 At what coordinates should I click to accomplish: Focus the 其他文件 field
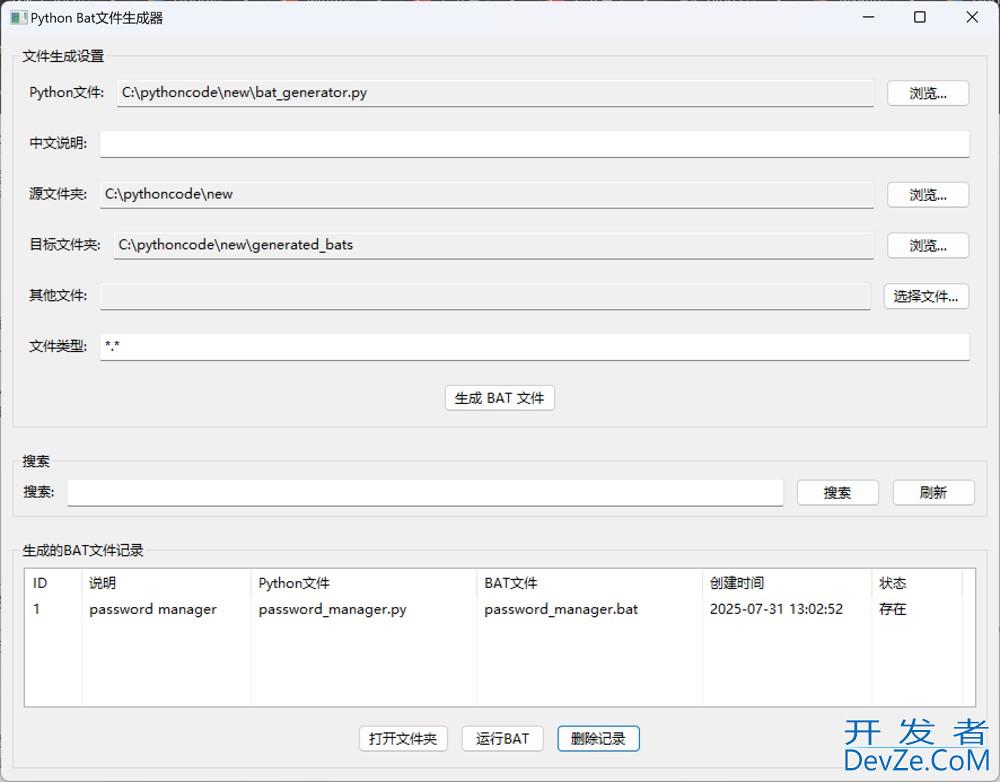[485, 296]
